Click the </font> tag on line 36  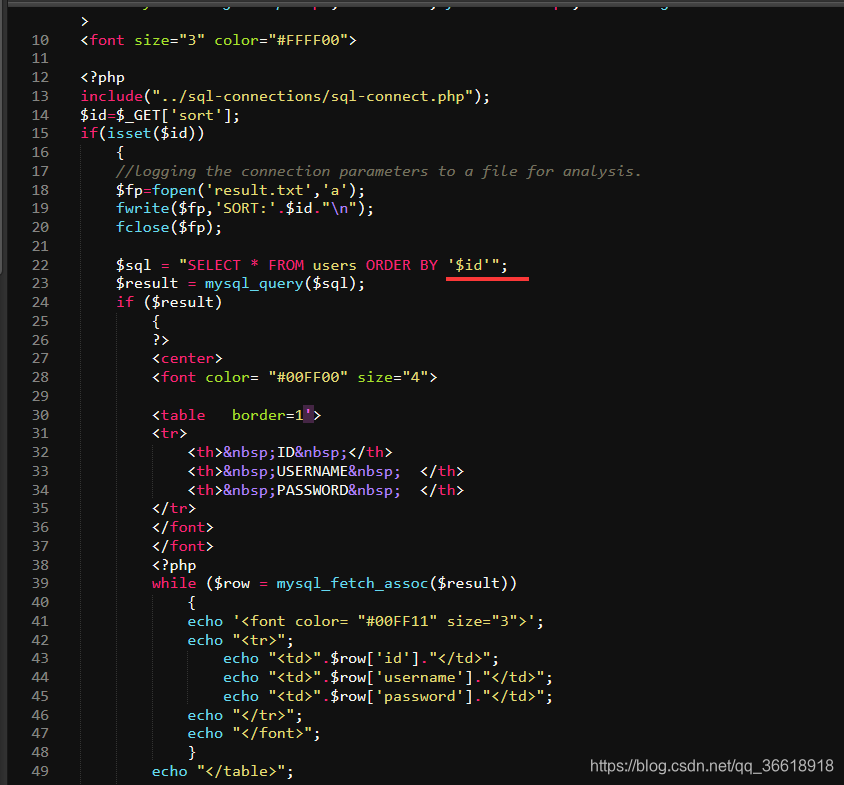coord(182,527)
